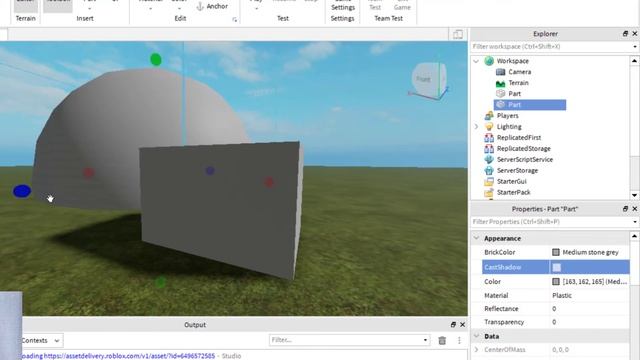Select the Players service icon
Image resolution: width=640 pixels, height=360 pixels.
[489, 116]
